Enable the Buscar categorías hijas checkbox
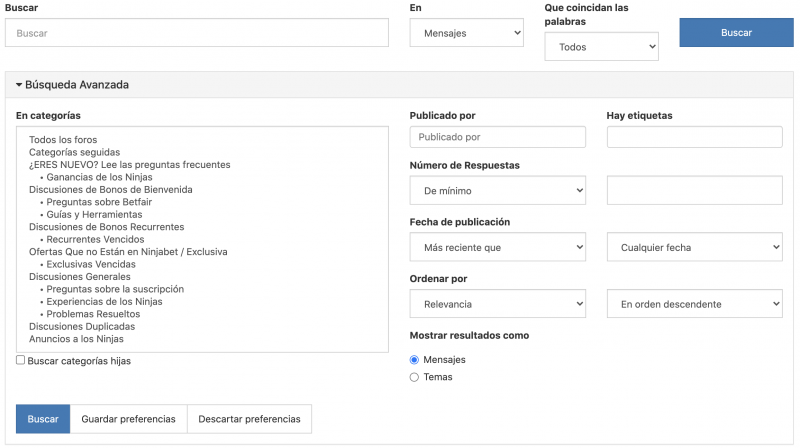 (20, 360)
